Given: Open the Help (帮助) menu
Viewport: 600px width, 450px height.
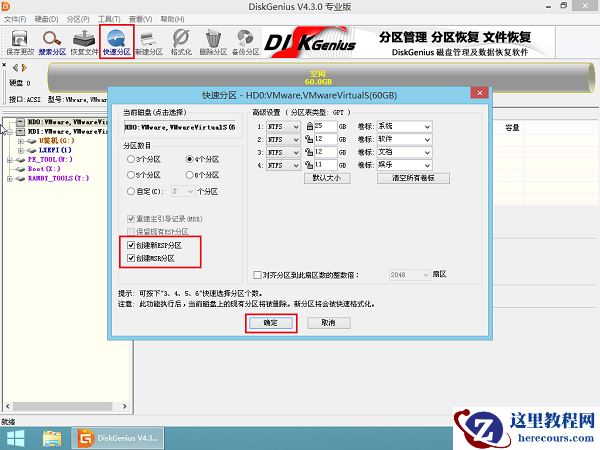Looking at the screenshot, I should pyautogui.click(x=172, y=19).
